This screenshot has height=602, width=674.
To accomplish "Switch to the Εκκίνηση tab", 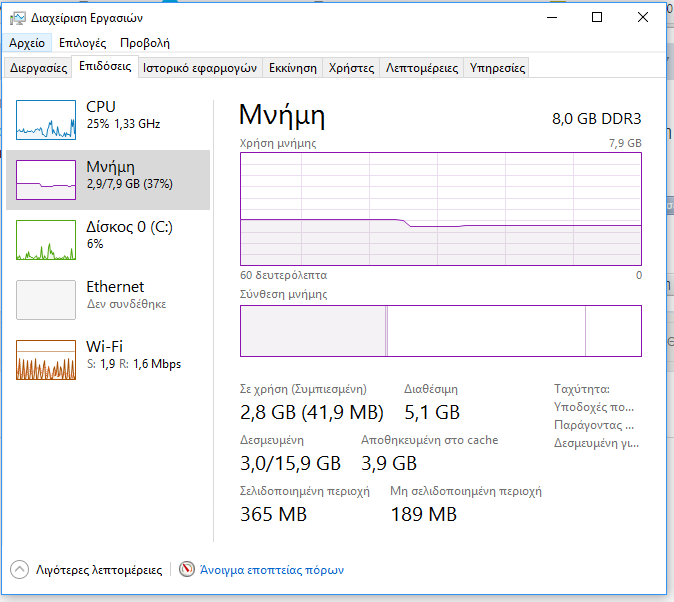I will 293,68.
